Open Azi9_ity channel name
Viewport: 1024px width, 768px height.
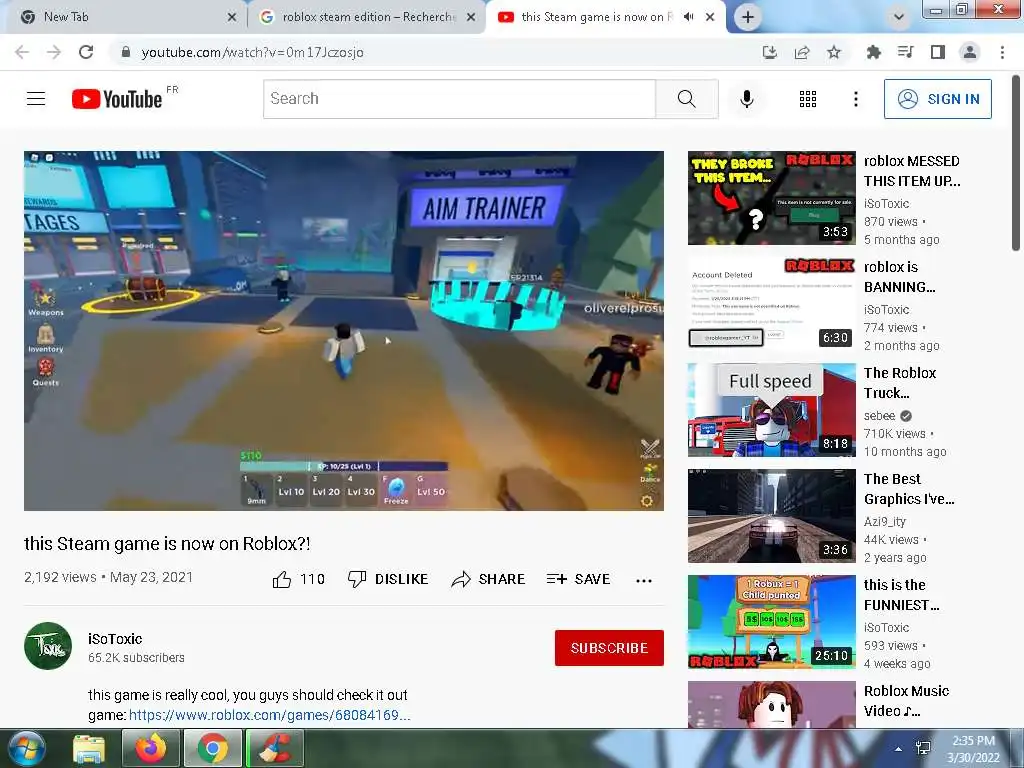click(885, 521)
